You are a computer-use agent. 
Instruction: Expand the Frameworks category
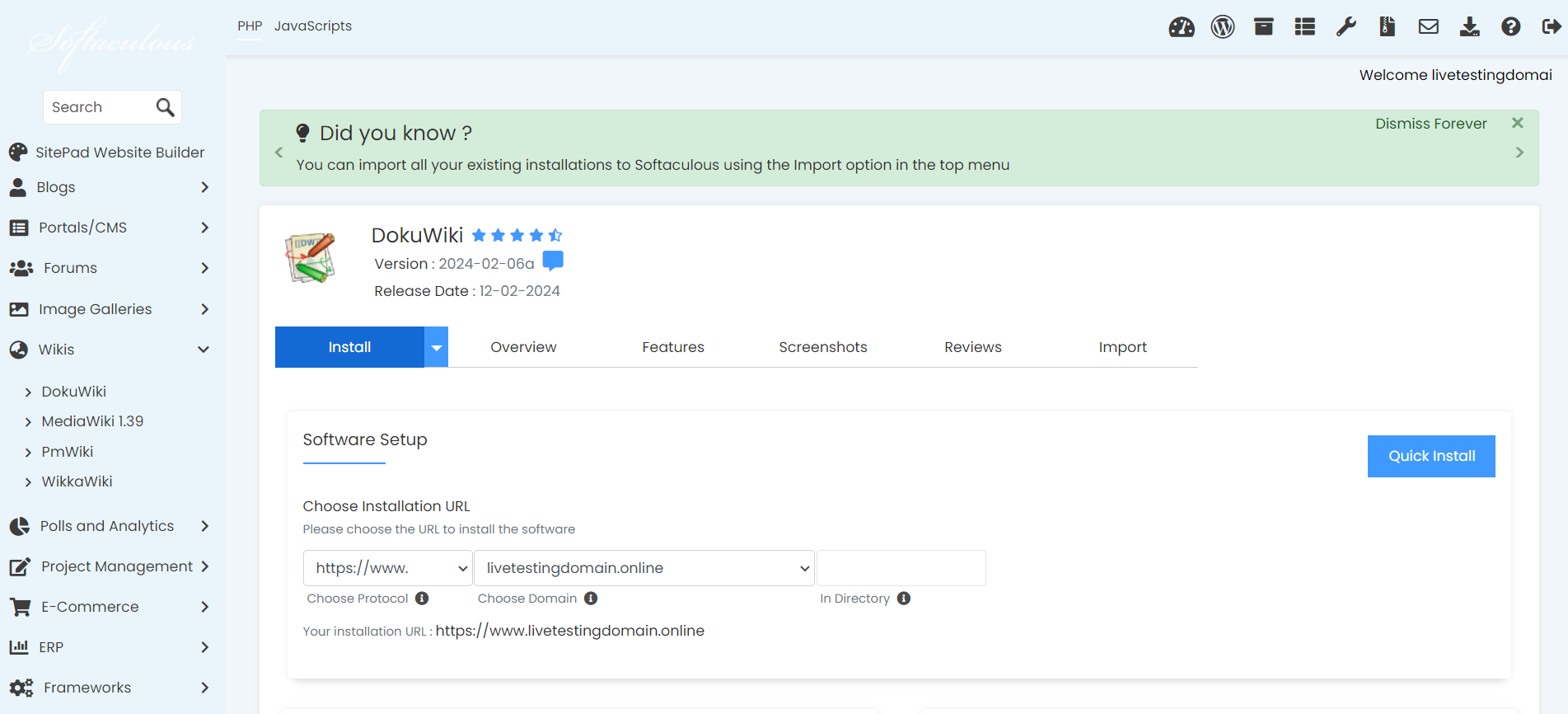[x=109, y=688]
